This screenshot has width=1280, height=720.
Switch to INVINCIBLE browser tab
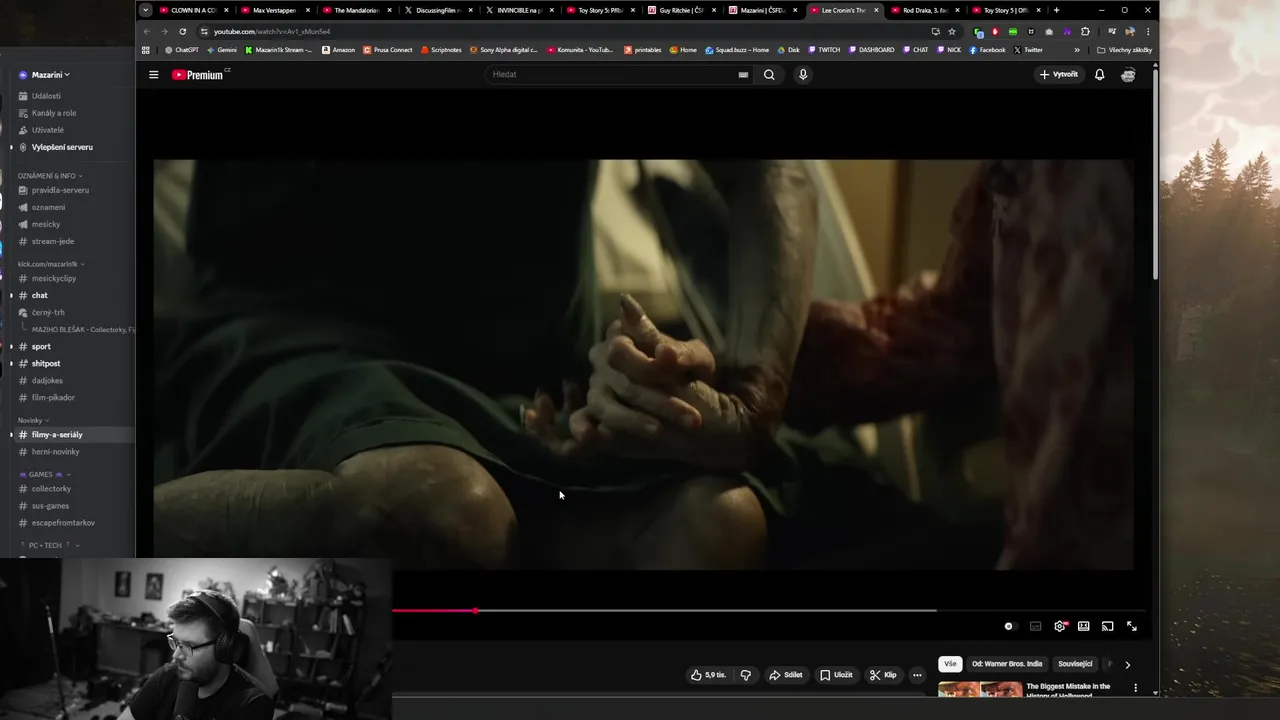click(518, 10)
